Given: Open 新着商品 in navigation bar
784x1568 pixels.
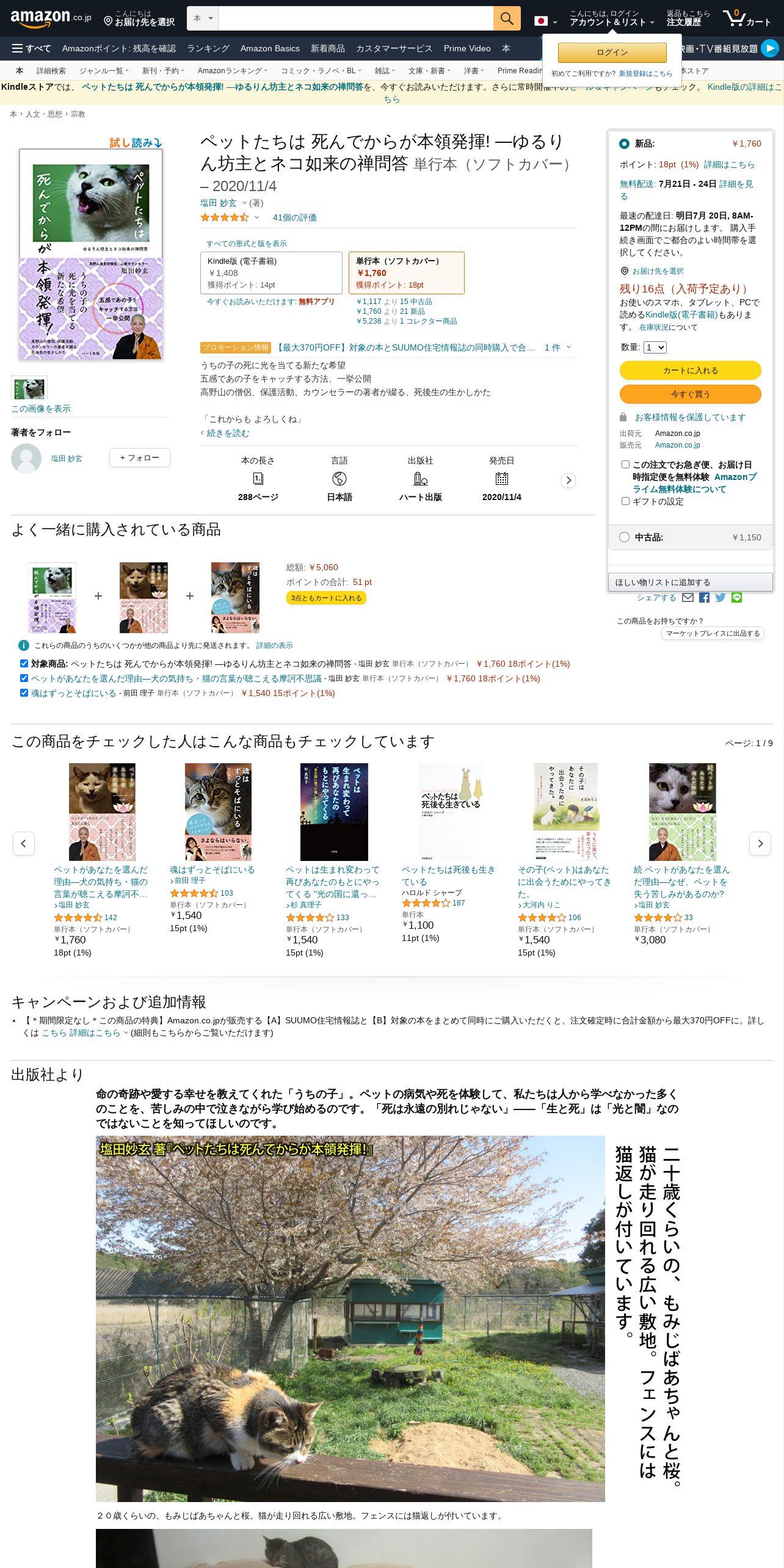Looking at the screenshot, I should 328,48.
